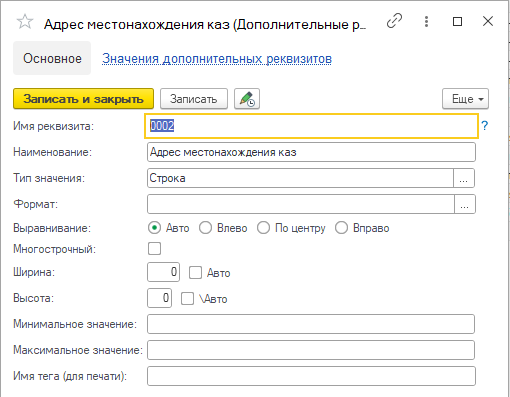510x397 pixels.
Task: Choose Влево alignment option
Action: click(x=205, y=228)
